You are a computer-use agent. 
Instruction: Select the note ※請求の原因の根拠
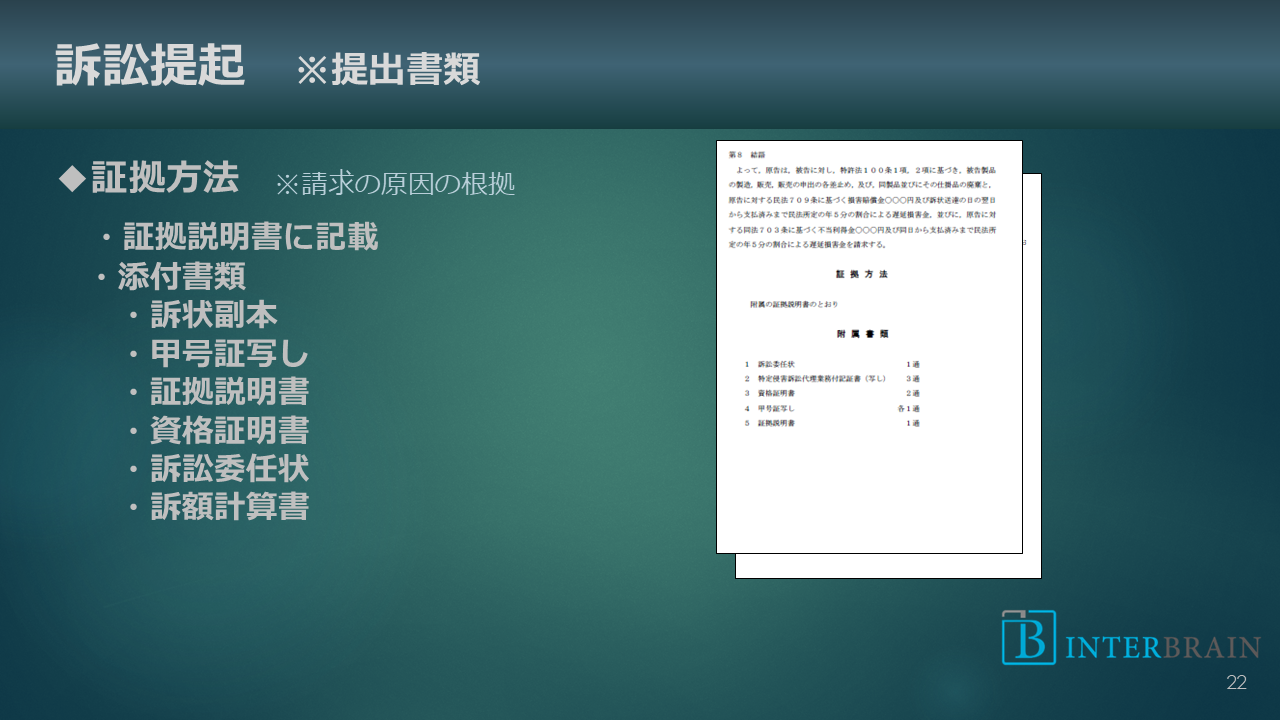tap(395, 184)
